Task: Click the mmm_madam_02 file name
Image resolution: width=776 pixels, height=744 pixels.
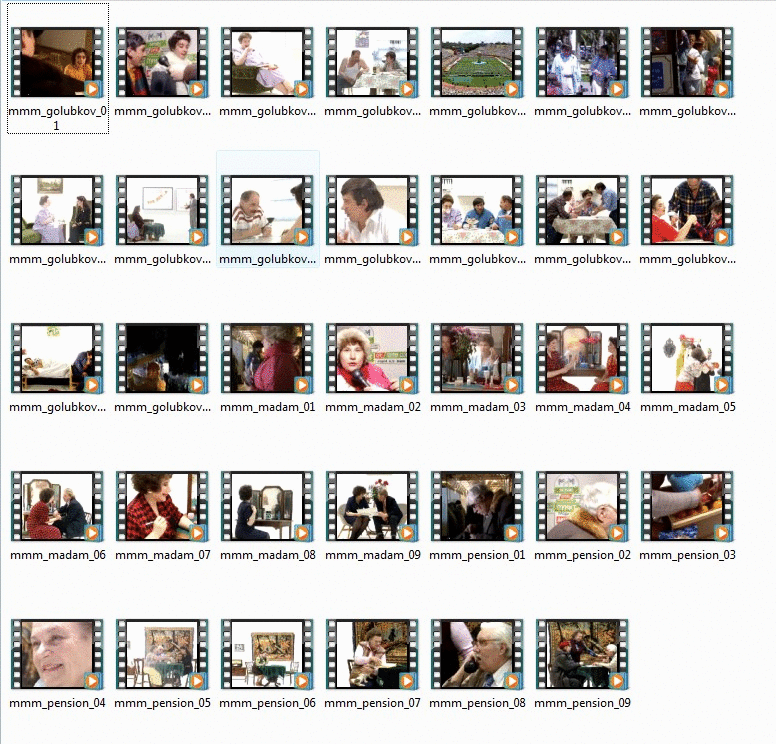Action: [373, 407]
